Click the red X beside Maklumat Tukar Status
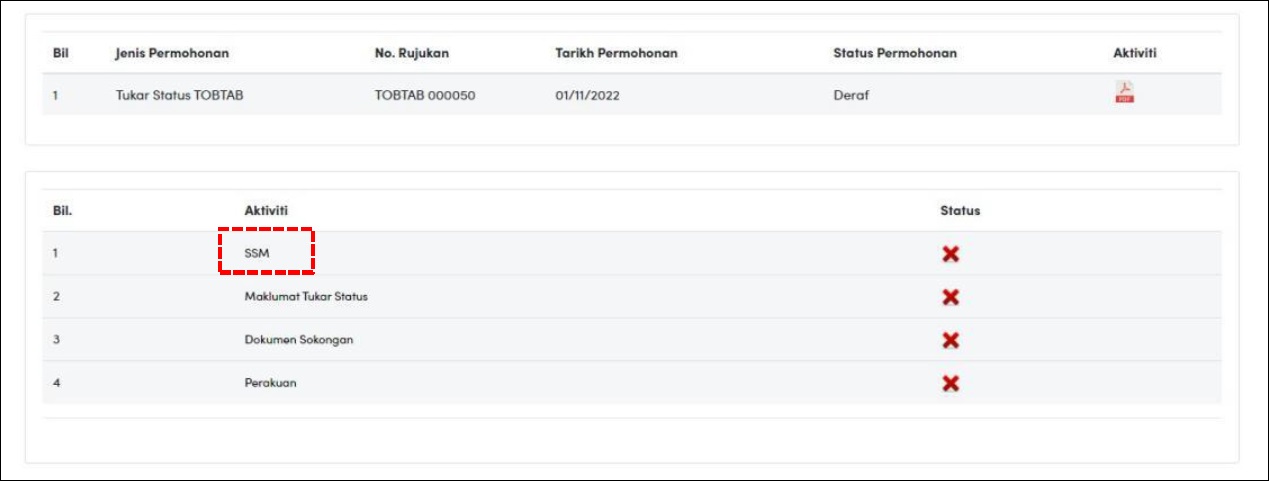Image resolution: width=1269 pixels, height=481 pixels. (x=951, y=297)
